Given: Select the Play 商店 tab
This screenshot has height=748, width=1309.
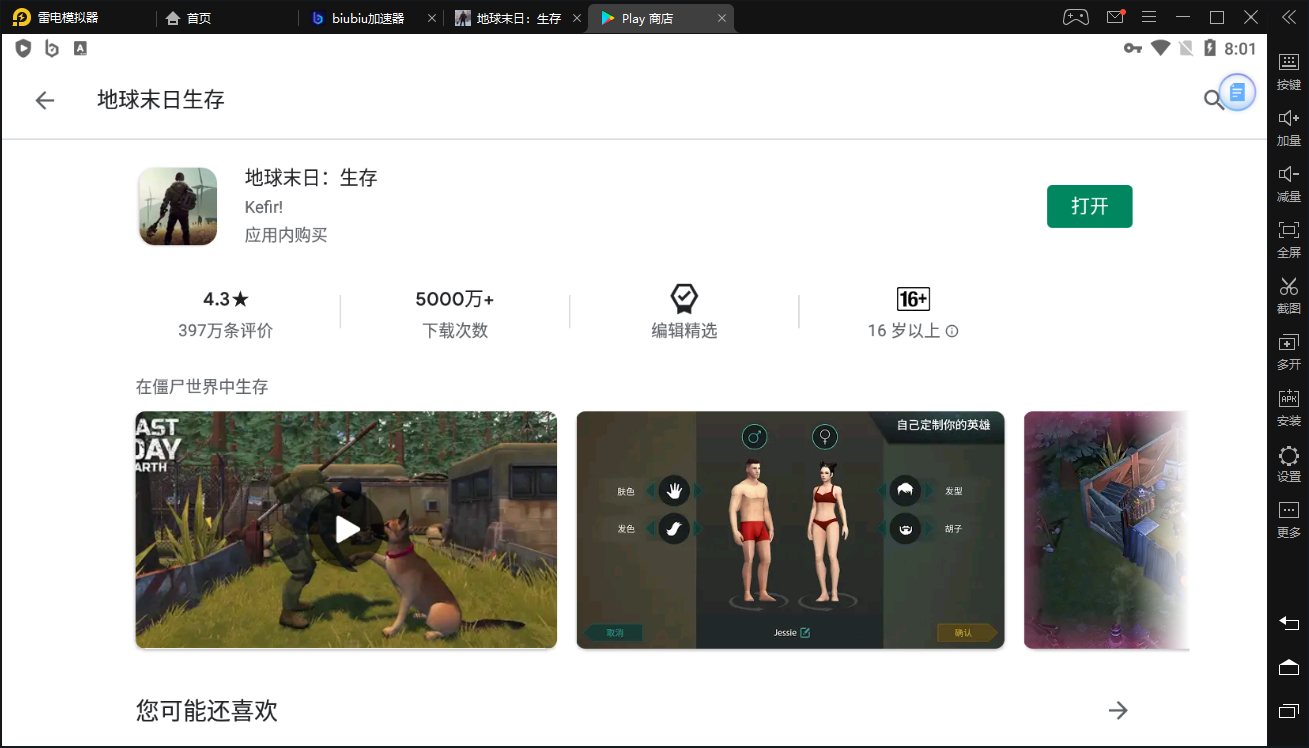Looking at the screenshot, I should [661, 18].
